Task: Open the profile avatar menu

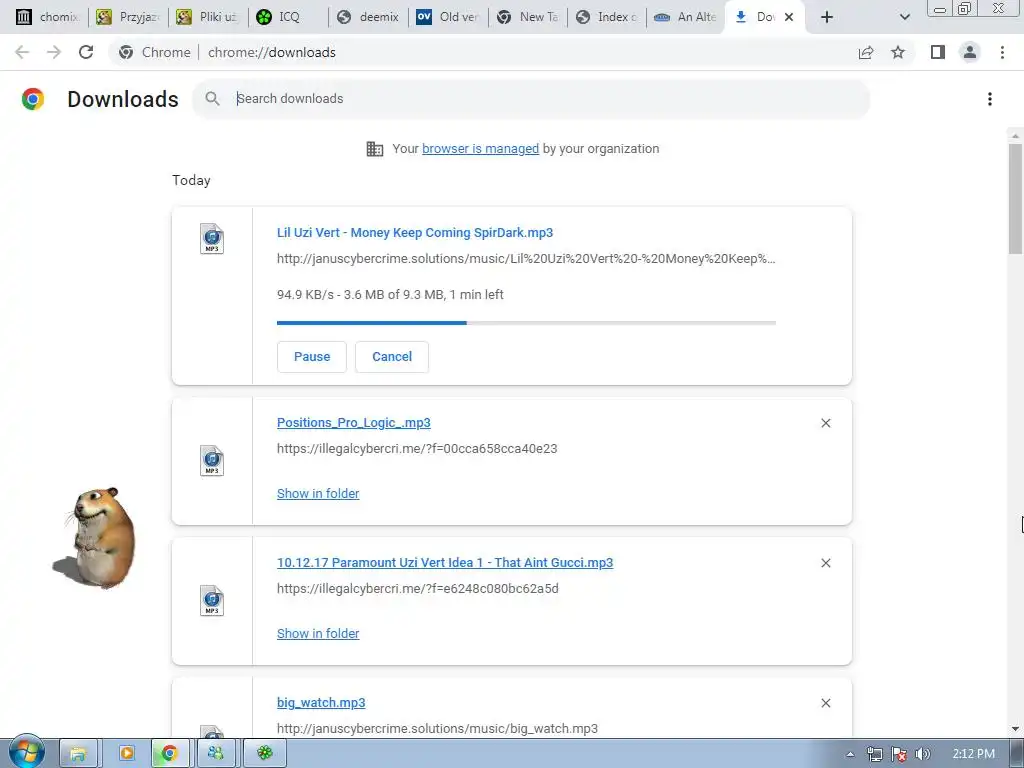Action: (970, 52)
